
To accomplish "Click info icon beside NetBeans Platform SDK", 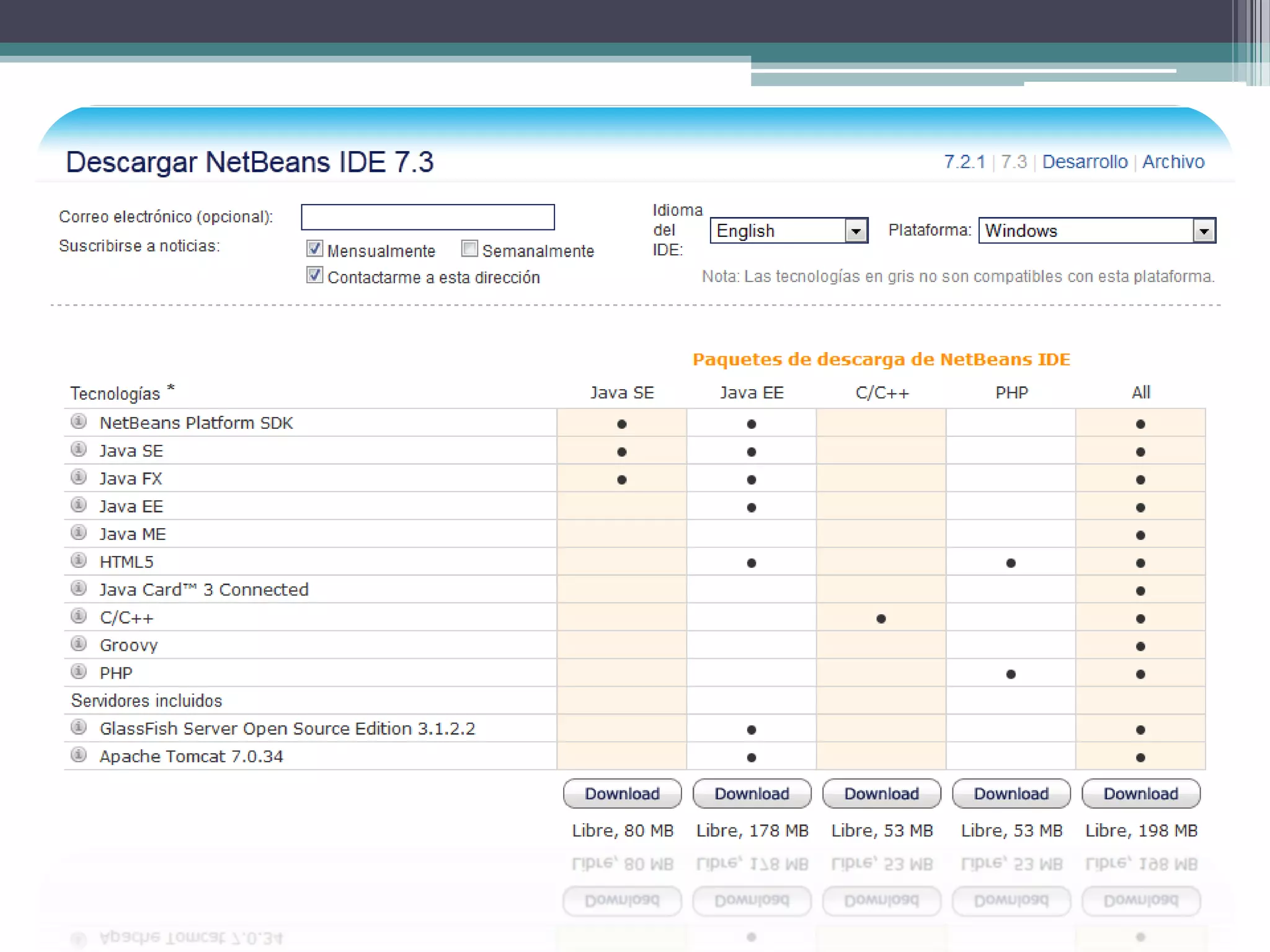I will tap(79, 422).
